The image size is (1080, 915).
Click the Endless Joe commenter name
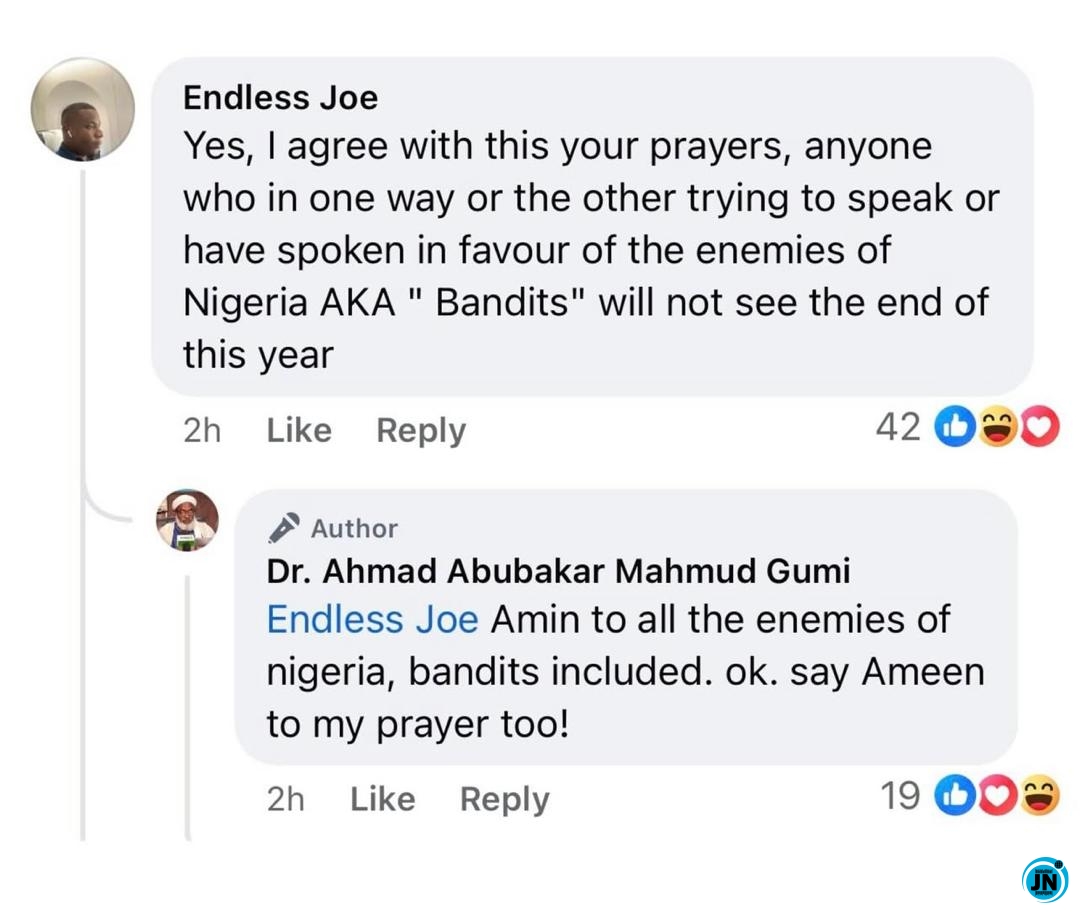[x=281, y=98]
